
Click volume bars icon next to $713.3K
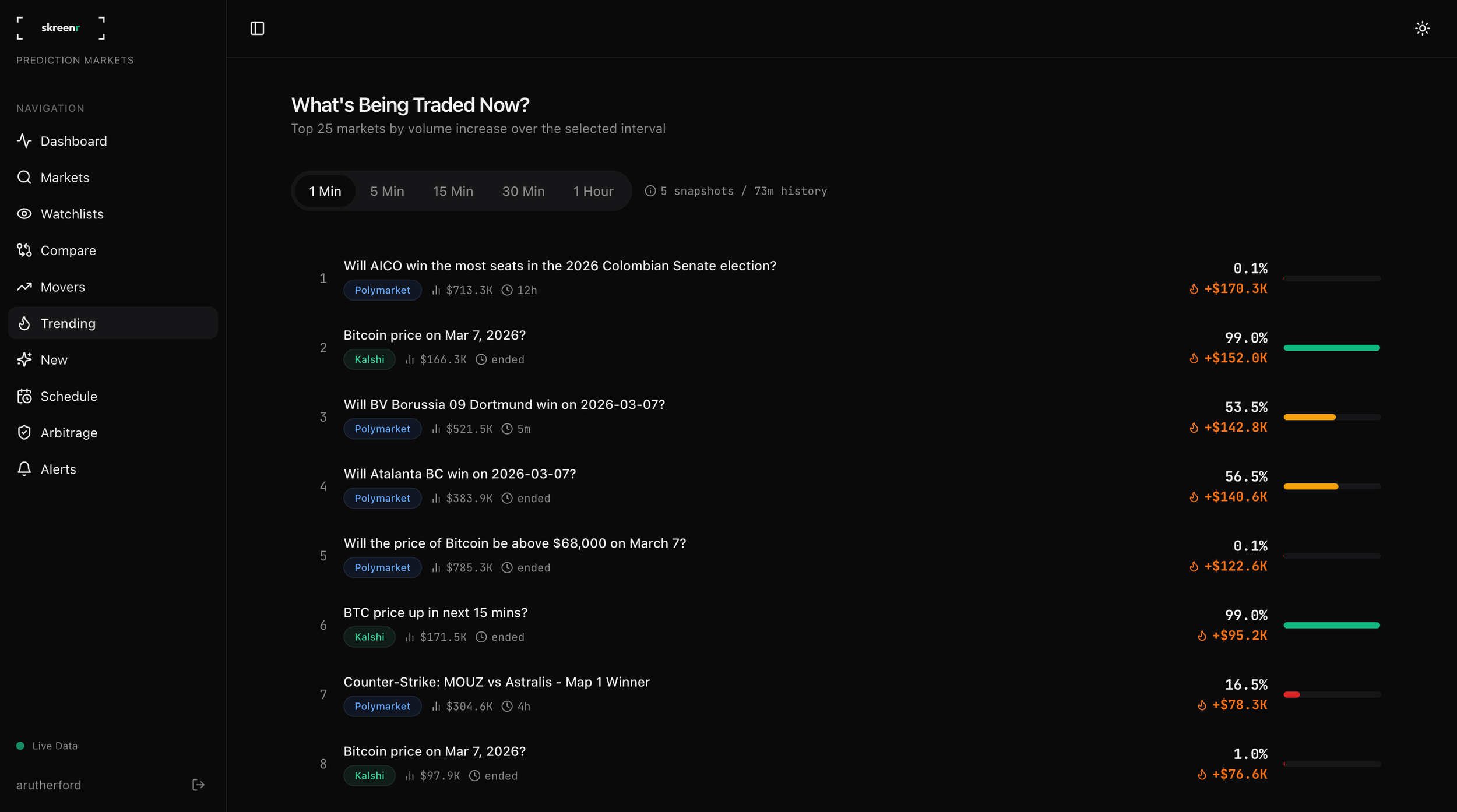pos(436,290)
